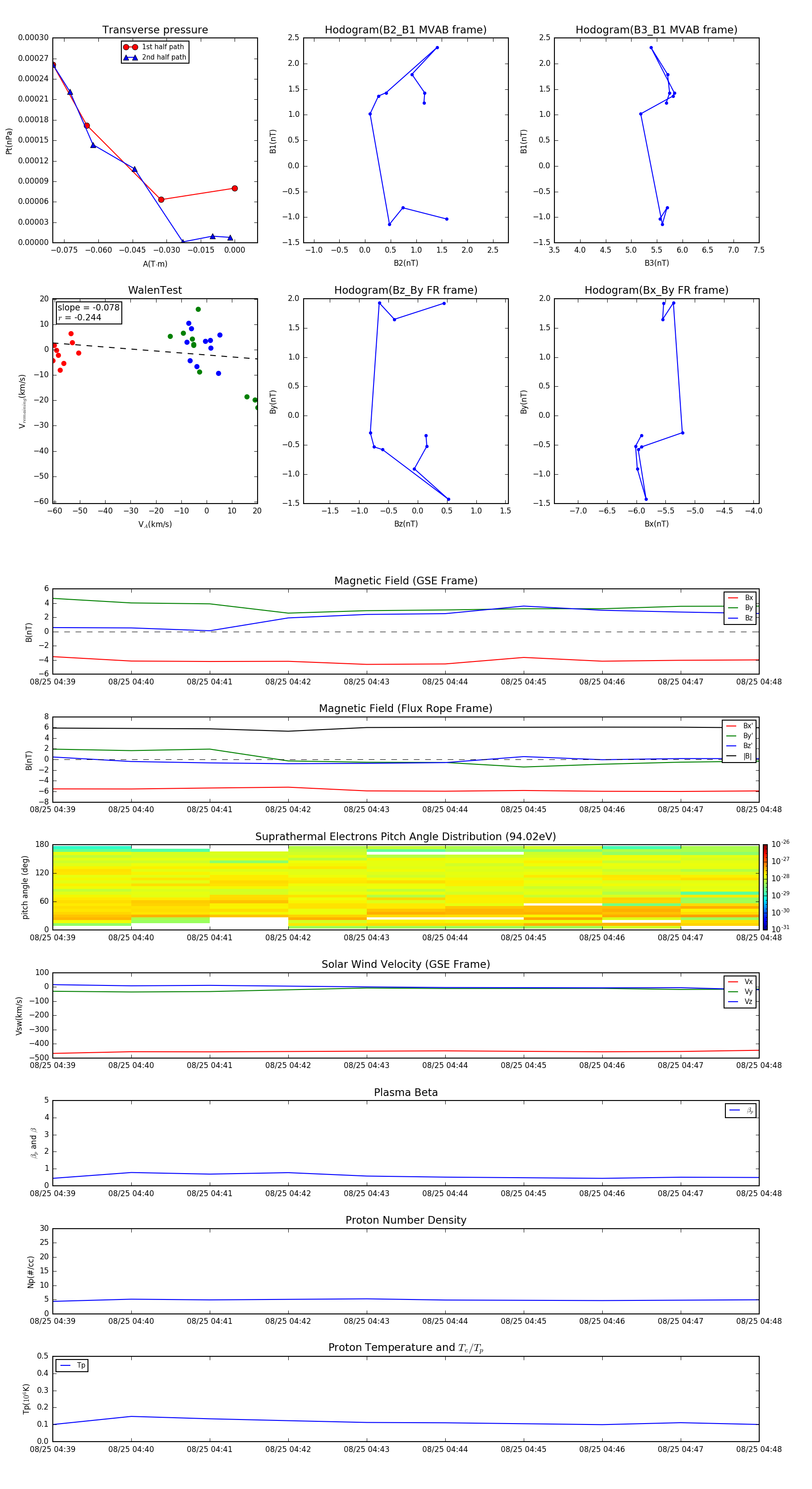Select the "2nd half path" legend entry
This screenshot has height=1489, width=812.
click(x=154, y=57)
